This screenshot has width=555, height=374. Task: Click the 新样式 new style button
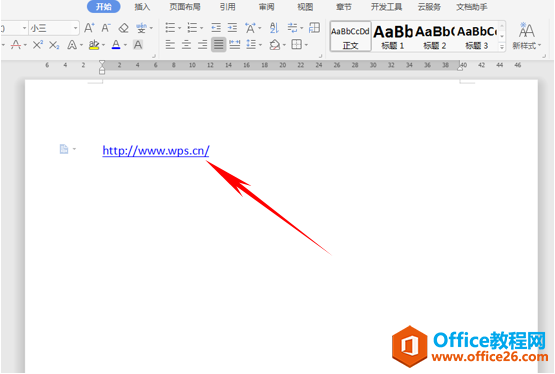coord(527,36)
